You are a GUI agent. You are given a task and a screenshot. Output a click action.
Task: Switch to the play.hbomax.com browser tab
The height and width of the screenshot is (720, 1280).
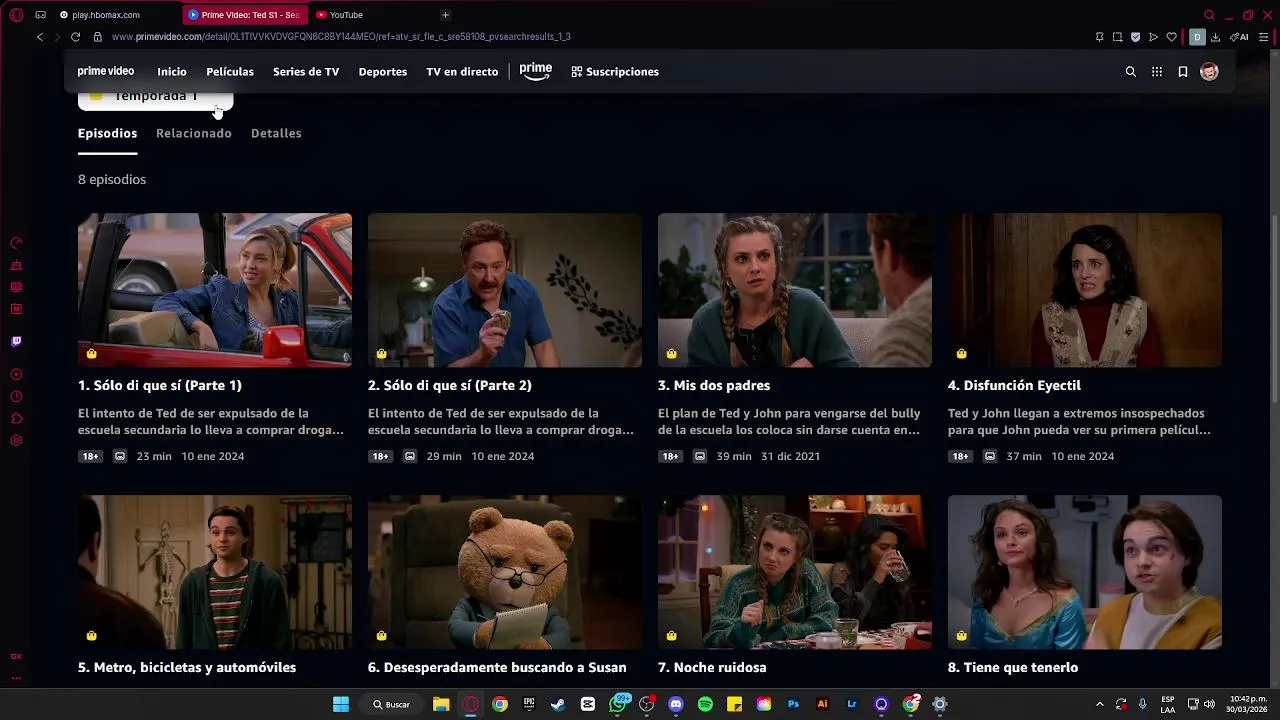click(x=115, y=15)
